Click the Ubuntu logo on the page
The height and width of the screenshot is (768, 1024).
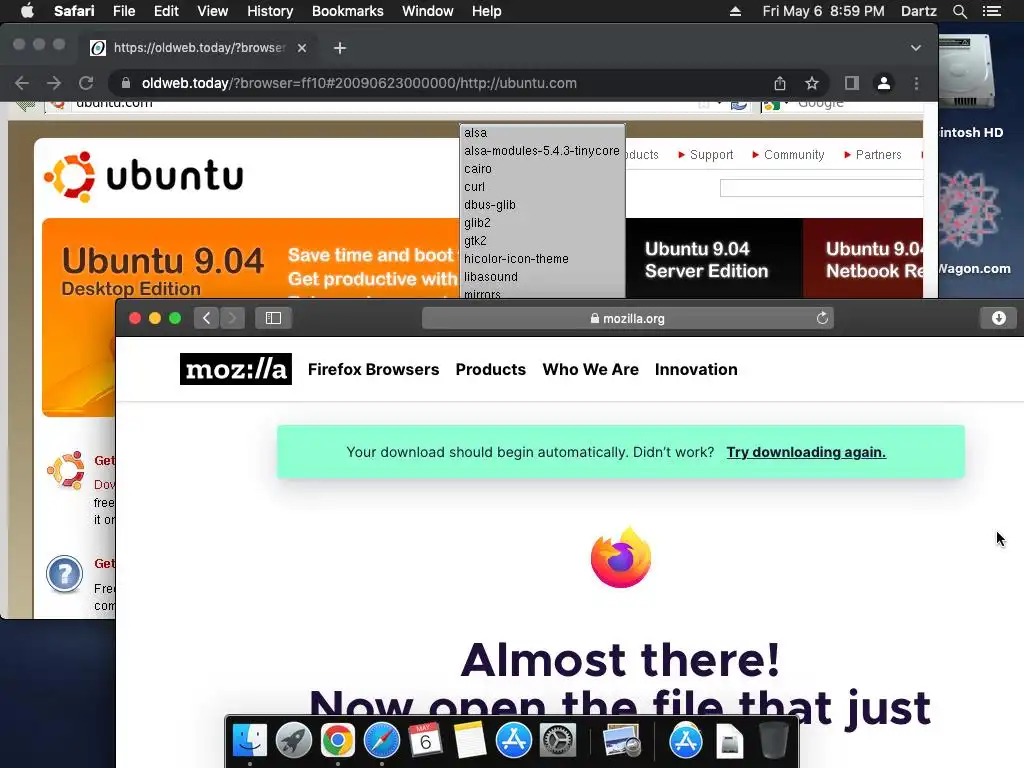[144, 176]
